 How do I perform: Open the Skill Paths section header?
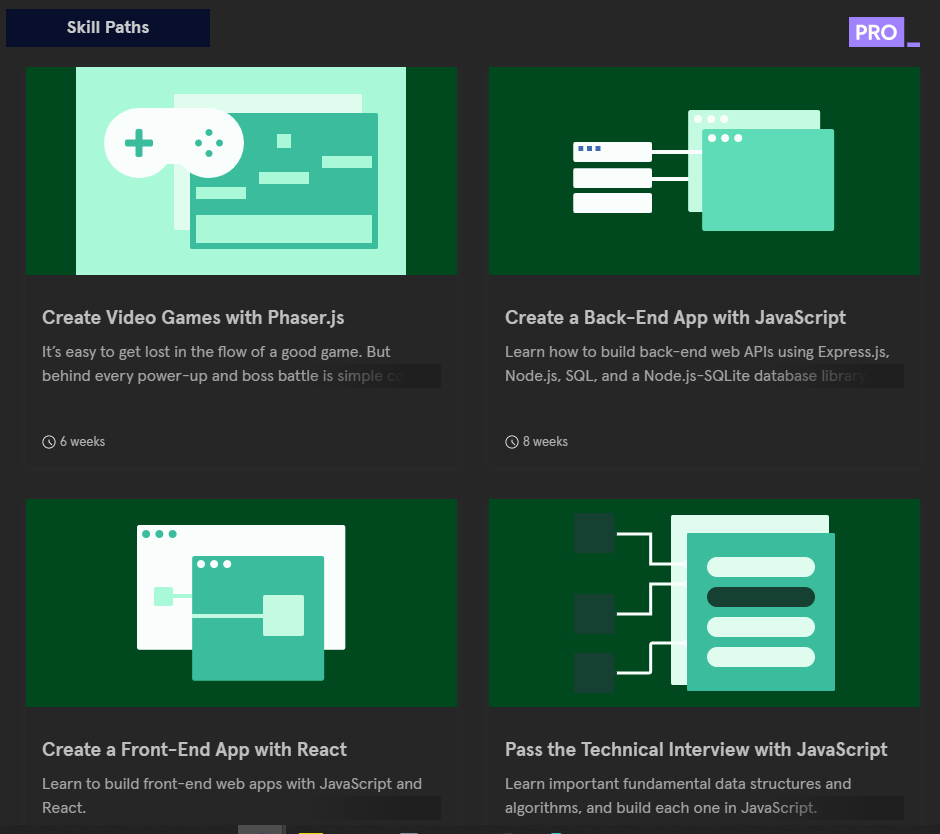[x=108, y=28]
